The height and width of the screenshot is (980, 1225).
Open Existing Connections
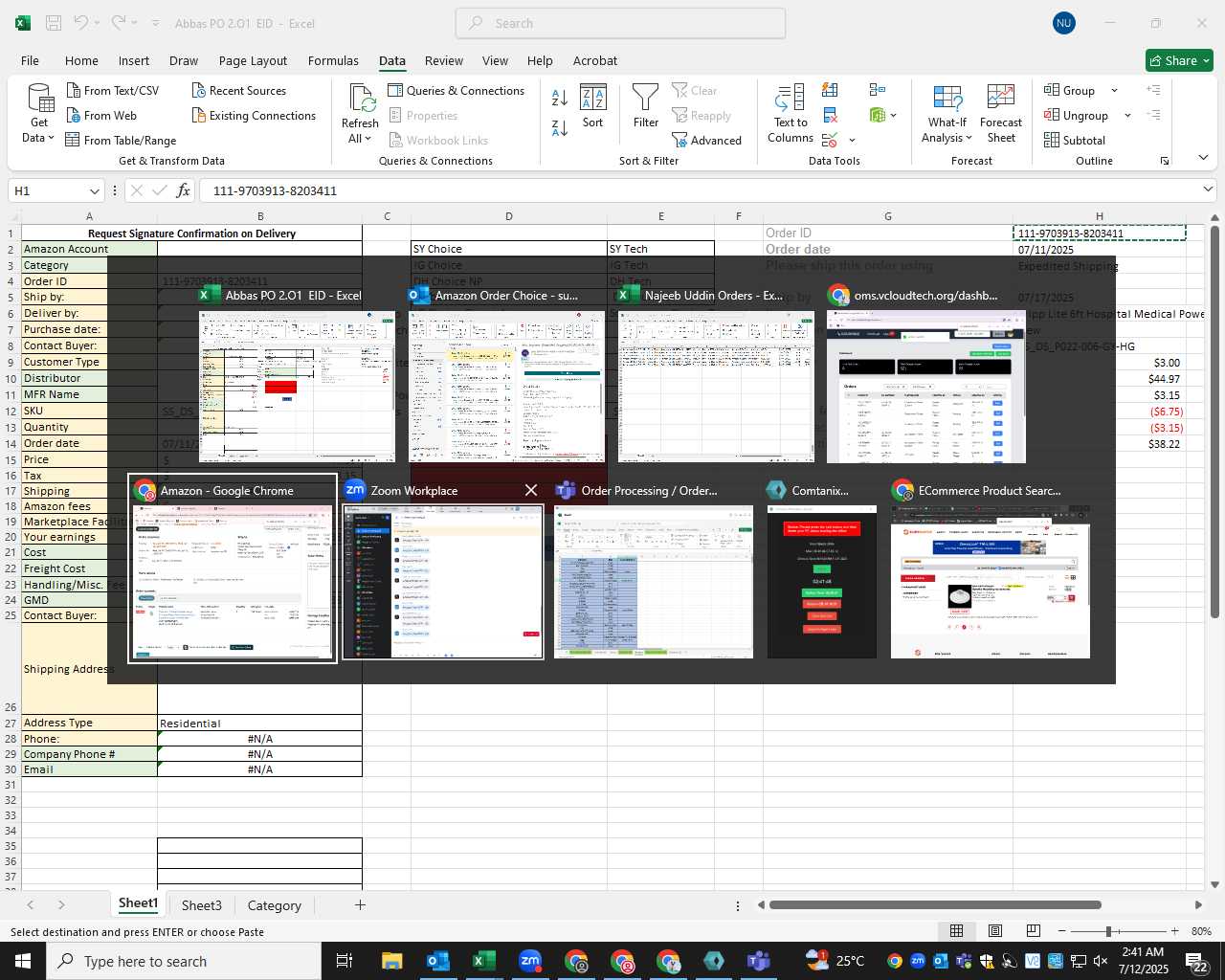coord(254,115)
